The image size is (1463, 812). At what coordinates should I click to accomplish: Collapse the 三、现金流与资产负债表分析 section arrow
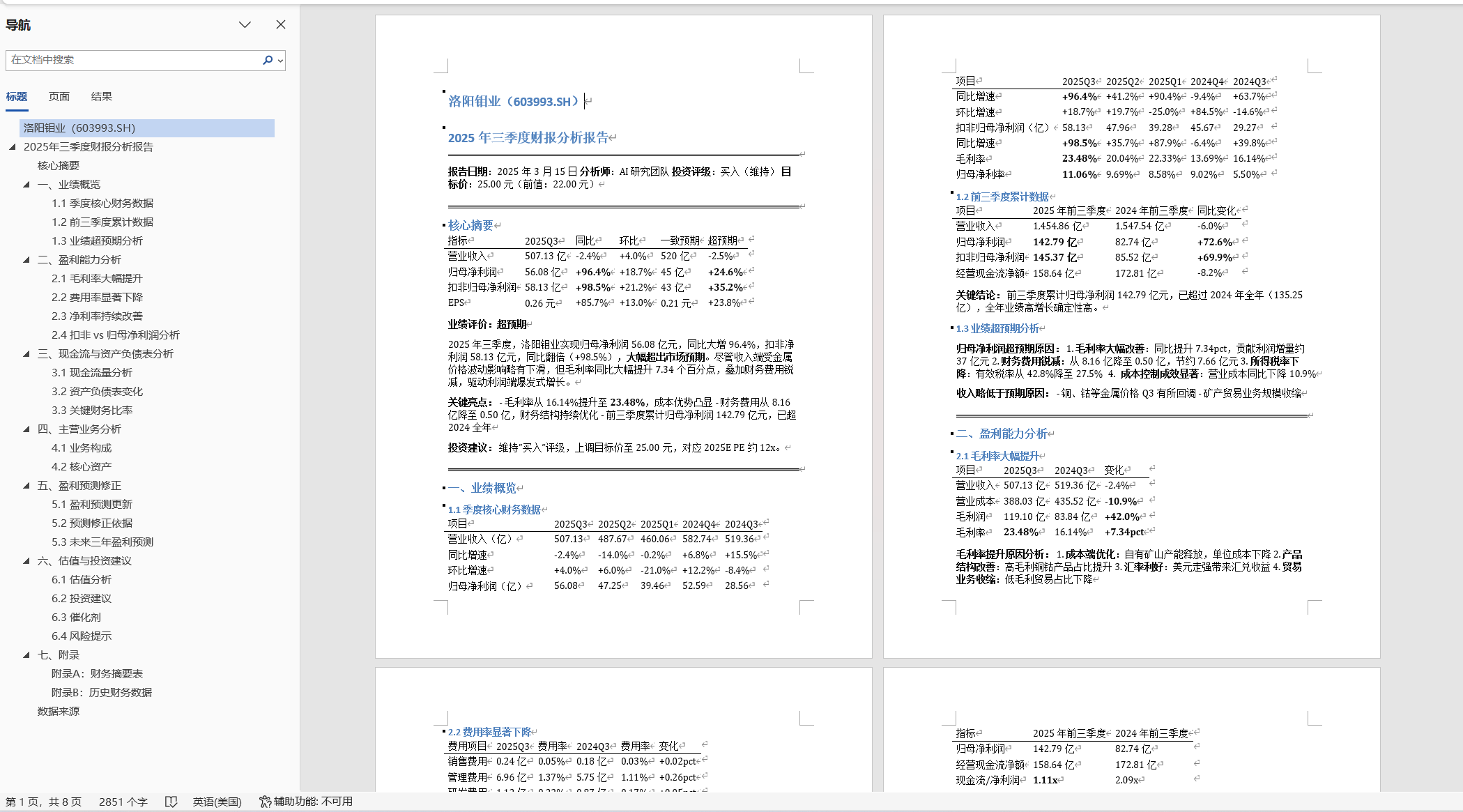click(26, 353)
